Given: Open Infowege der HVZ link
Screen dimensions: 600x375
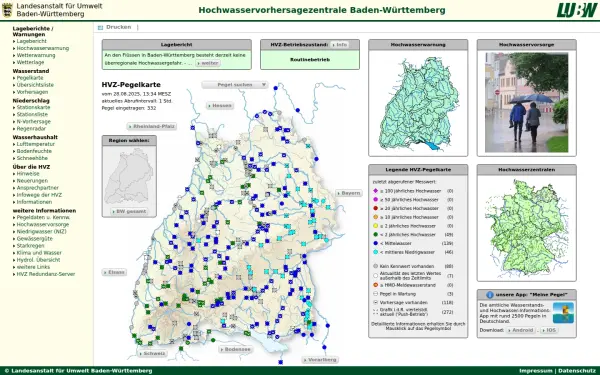Looking at the screenshot, I should pos(39,195).
